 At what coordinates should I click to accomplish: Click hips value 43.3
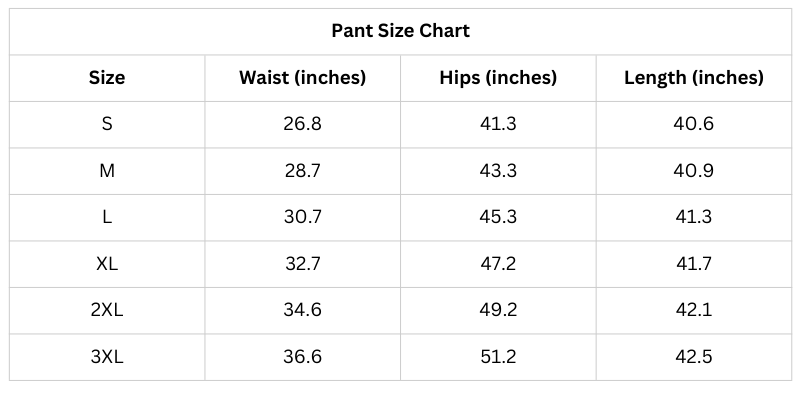tap(498, 171)
